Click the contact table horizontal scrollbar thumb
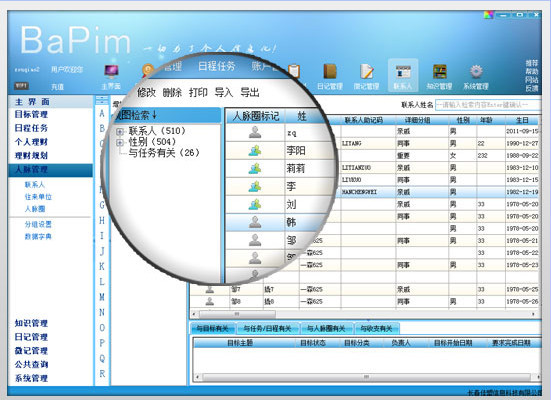 (x=237, y=314)
